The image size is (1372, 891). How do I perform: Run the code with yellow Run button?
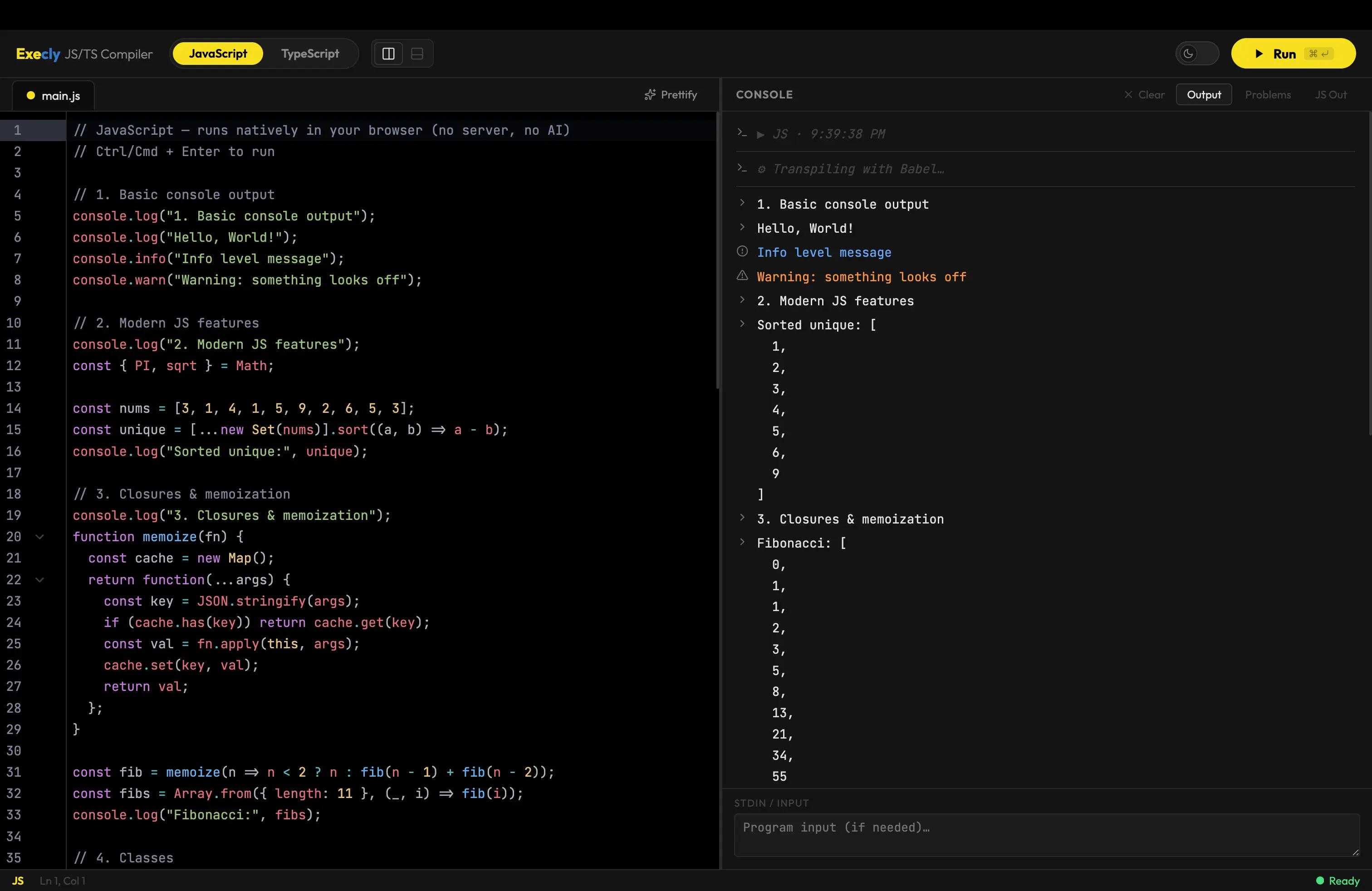[1293, 54]
